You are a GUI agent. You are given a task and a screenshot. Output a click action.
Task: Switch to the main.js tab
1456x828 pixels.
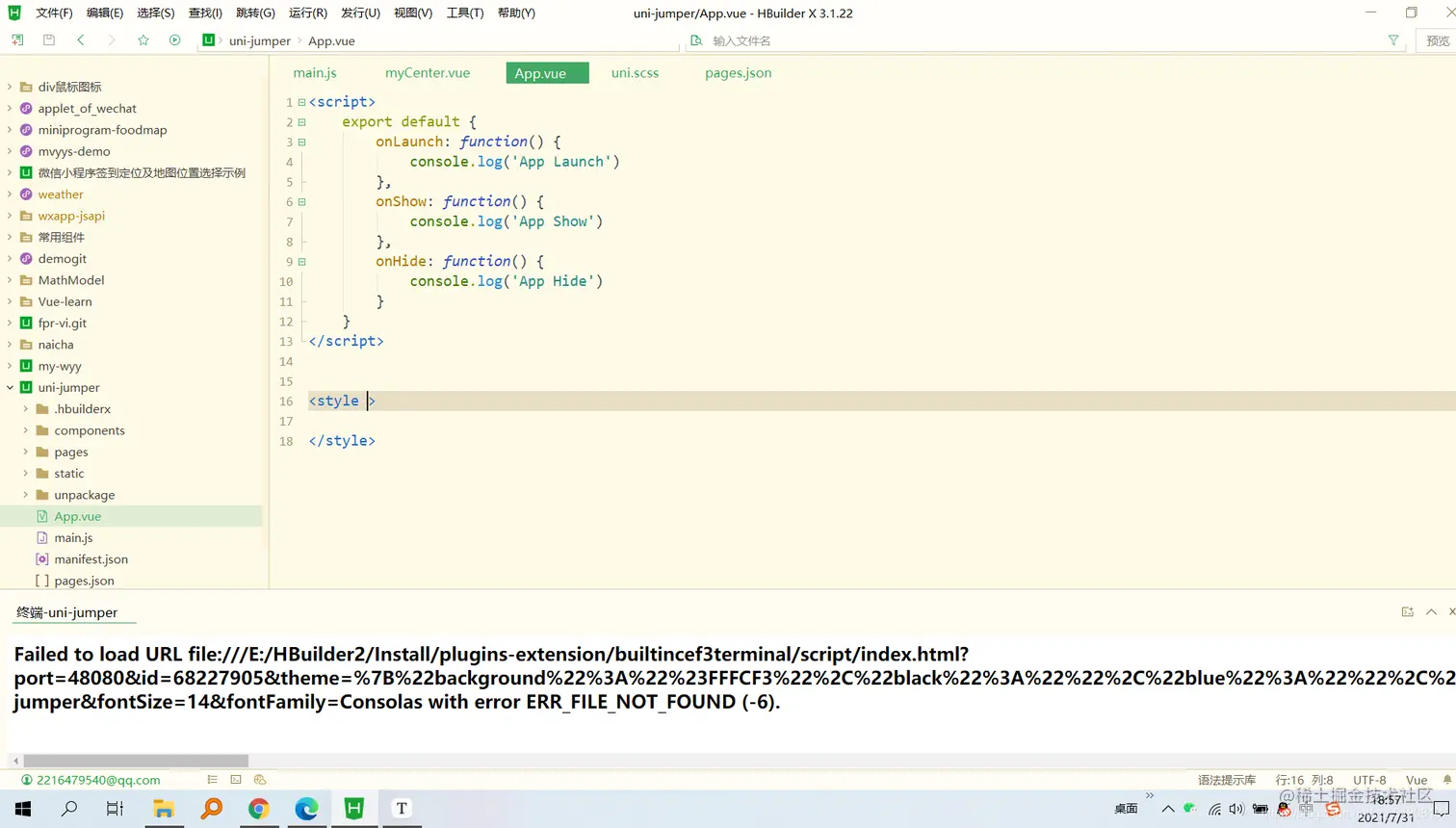(x=315, y=73)
